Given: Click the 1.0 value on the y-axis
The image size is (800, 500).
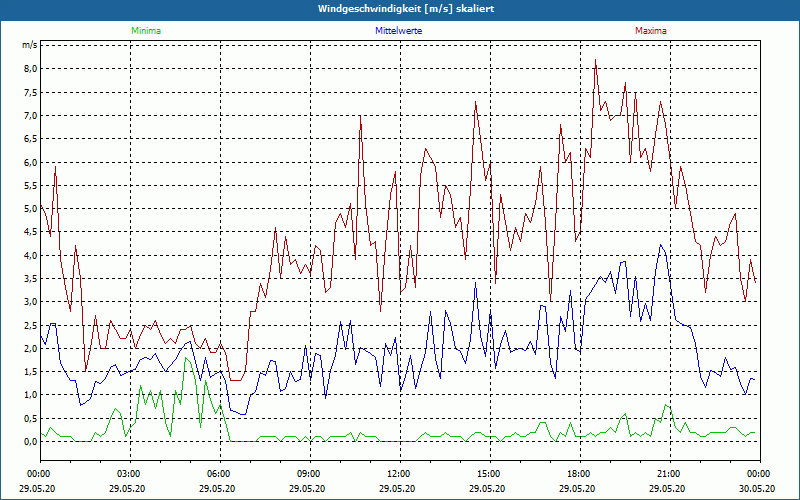Looking at the screenshot, I should click(x=30, y=395).
